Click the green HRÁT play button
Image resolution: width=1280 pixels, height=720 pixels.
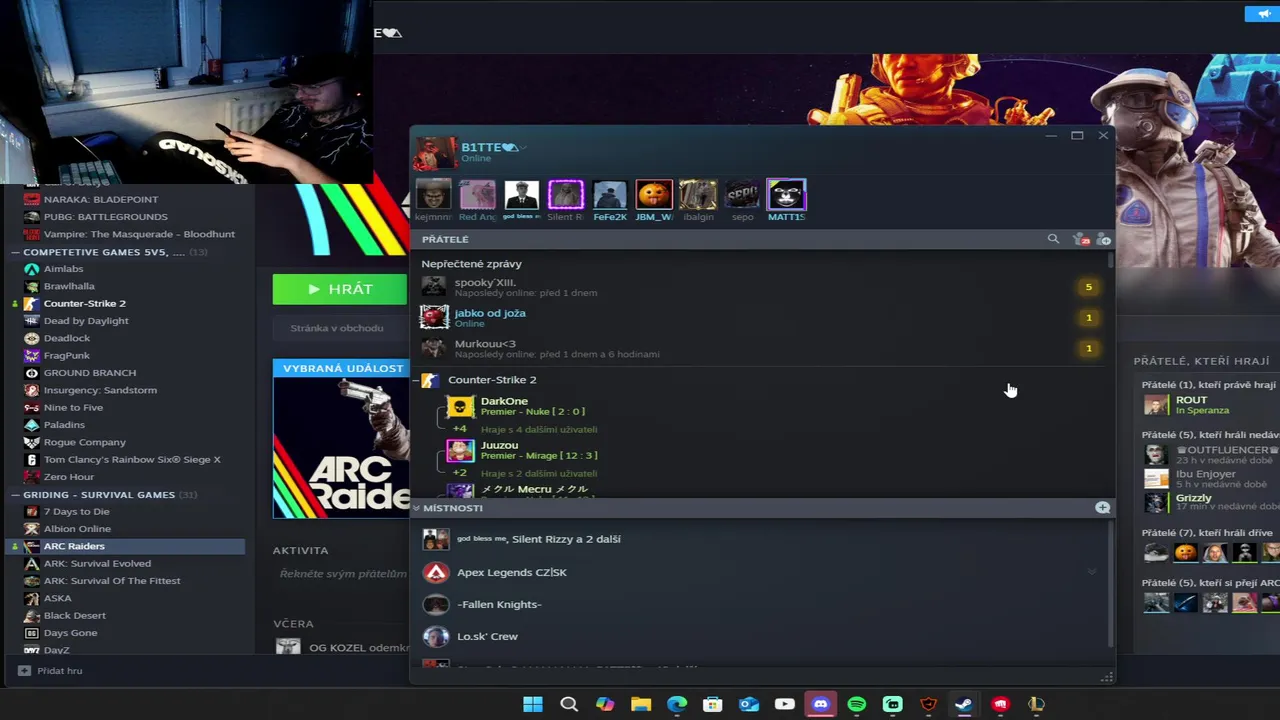340,289
